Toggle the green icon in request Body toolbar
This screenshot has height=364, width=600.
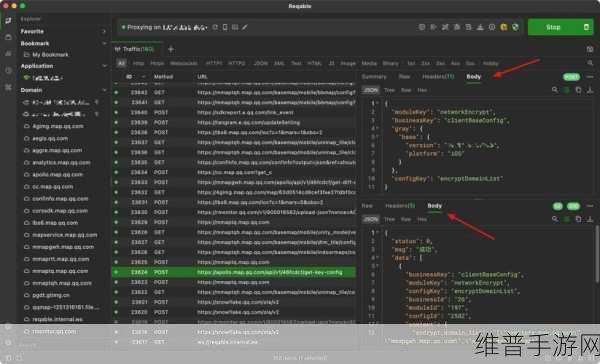[566, 90]
